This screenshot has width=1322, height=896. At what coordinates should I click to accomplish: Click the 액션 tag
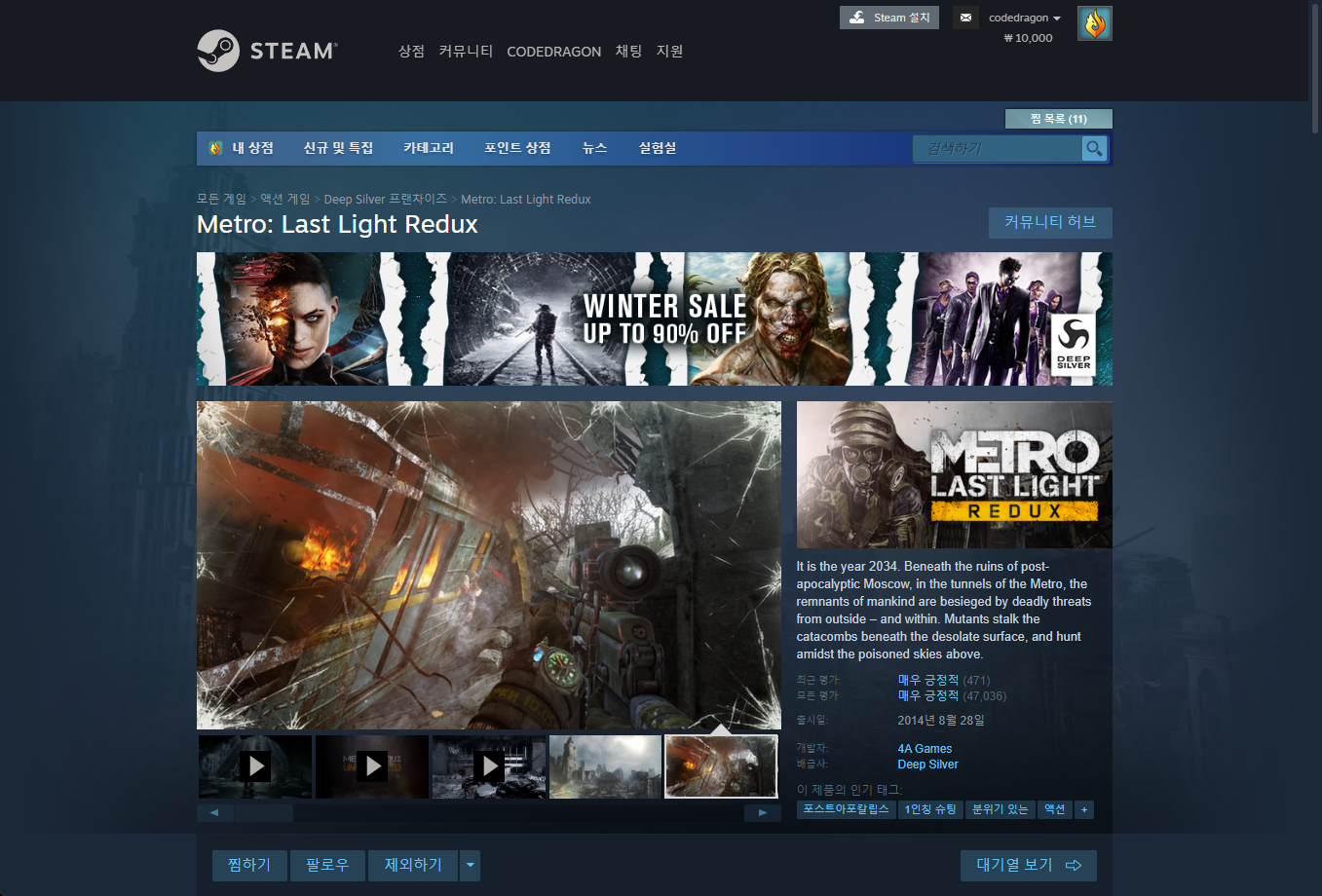click(x=1054, y=809)
